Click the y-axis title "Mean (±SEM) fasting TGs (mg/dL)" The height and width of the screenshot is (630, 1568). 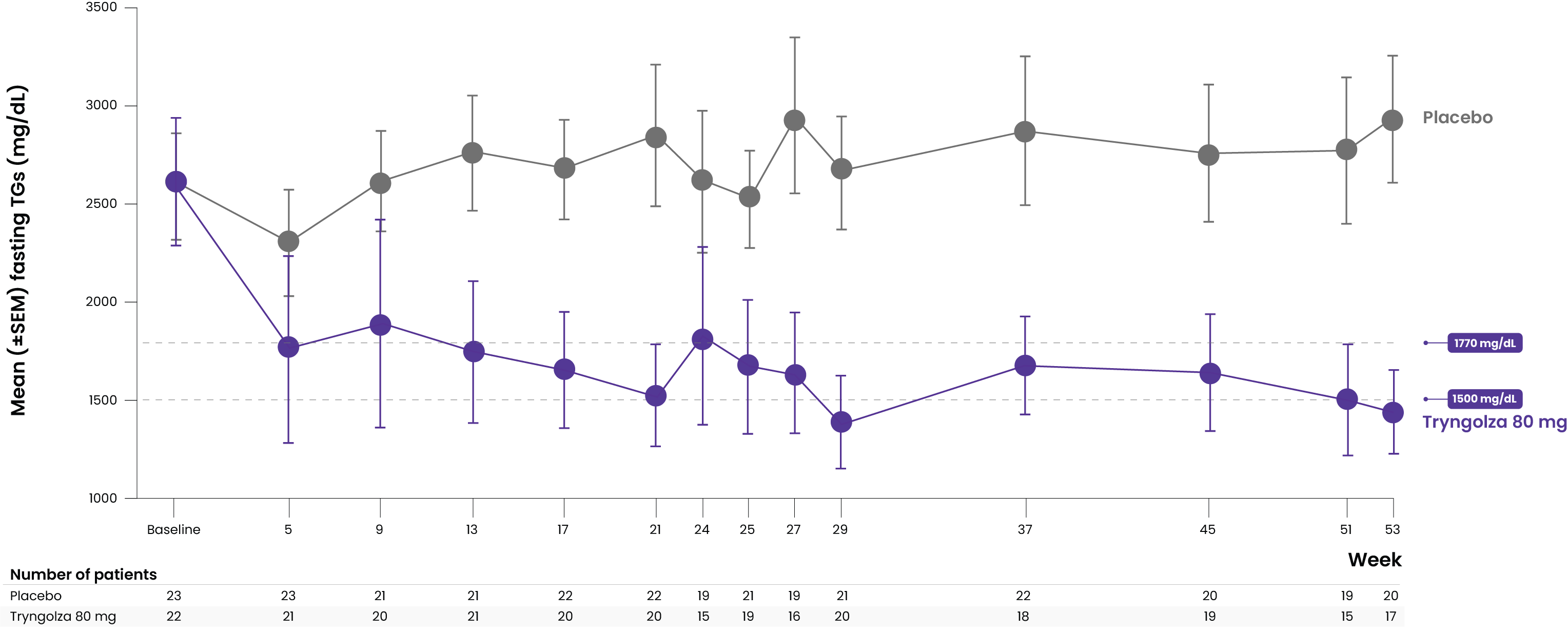tap(18, 251)
